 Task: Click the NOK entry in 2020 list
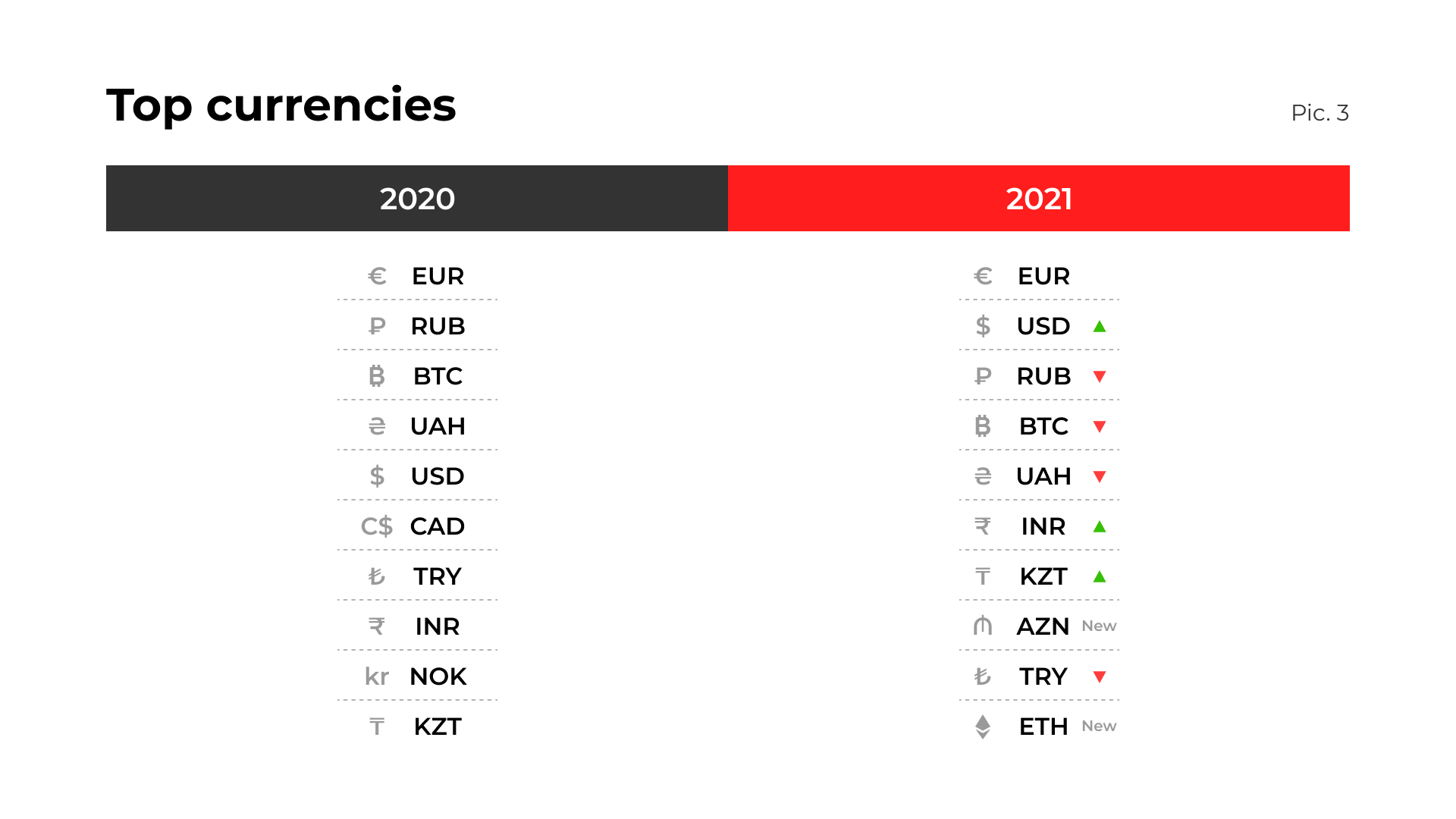pyautogui.click(x=438, y=676)
